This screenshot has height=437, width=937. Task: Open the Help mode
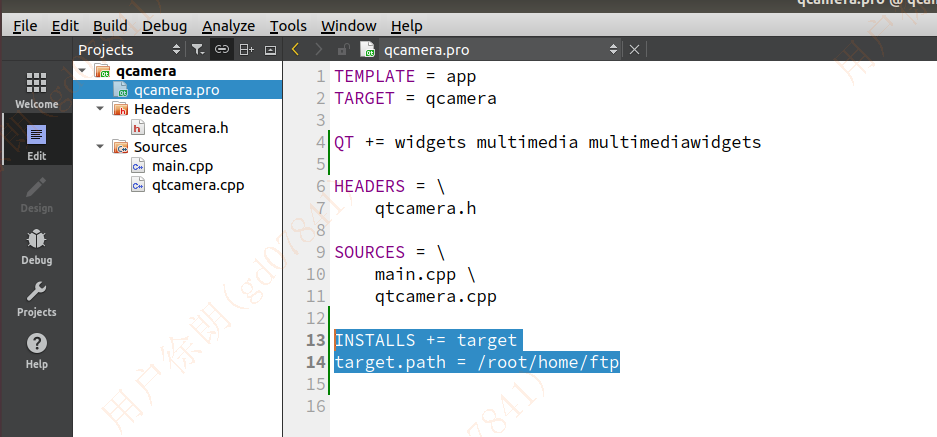point(36,351)
